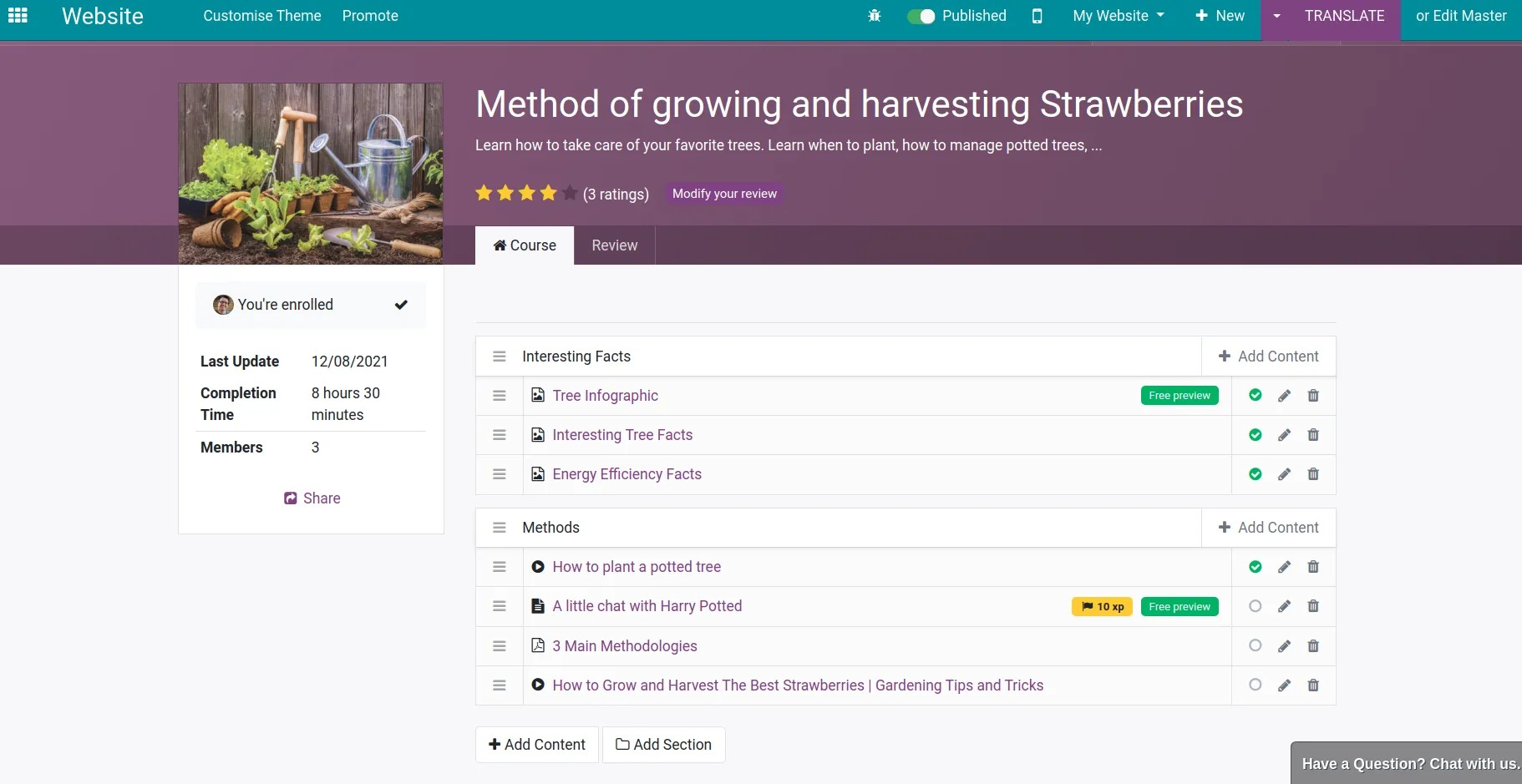
Task: Click Free preview badge on Harry Potted
Action: click(1180, 607)
